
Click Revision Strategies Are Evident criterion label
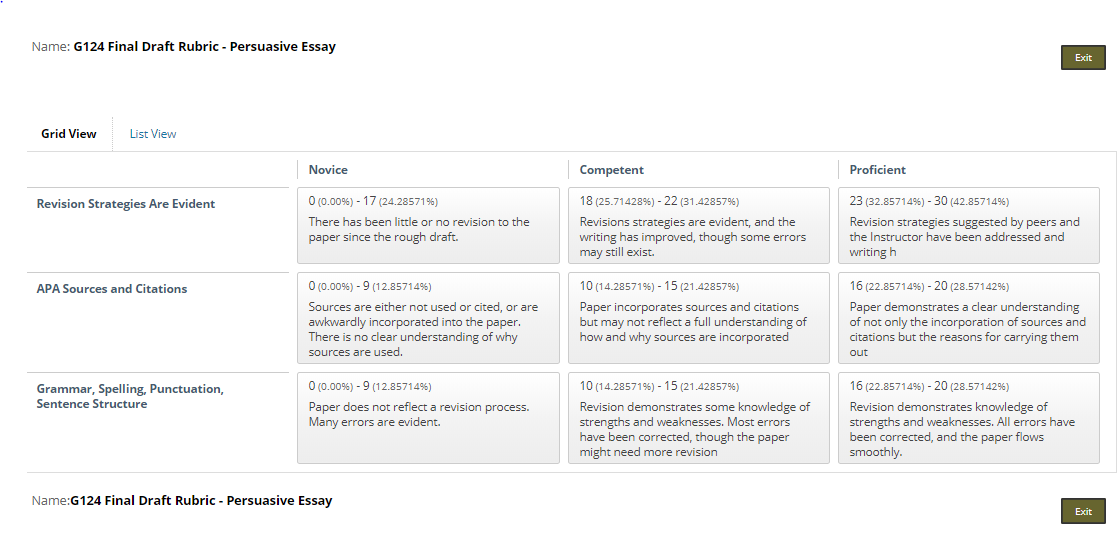click(125, 204)
